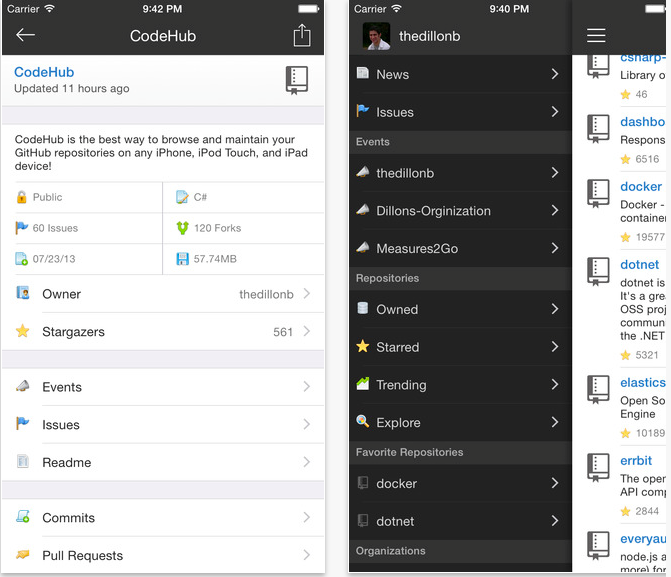The width and height of the screenshot is (671, 577).
Task: Select Trending in the sidebar menu
Action: pyautogui.click(x=460, y=384)
